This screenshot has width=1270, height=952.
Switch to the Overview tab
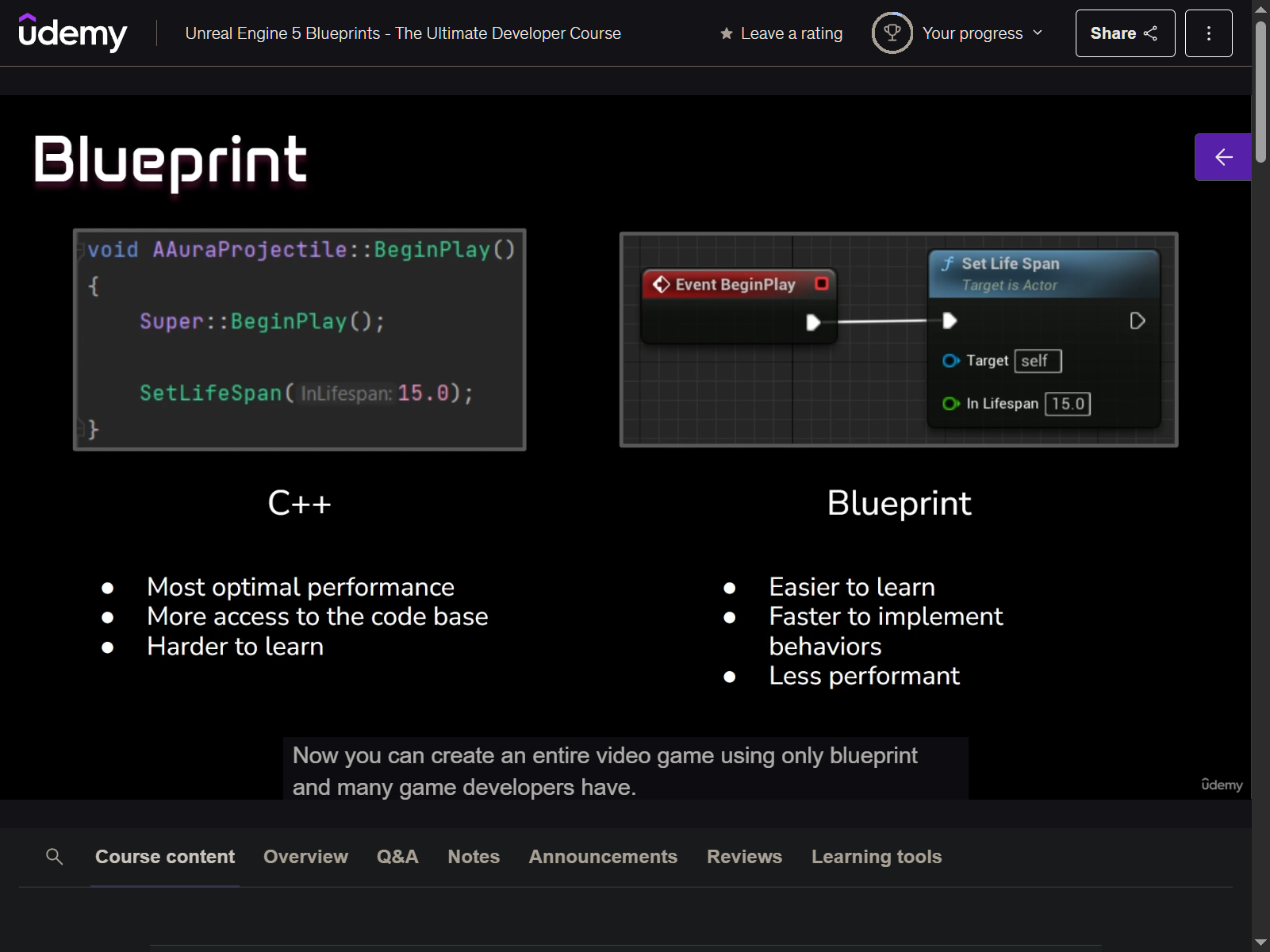click(x=305, y=857)
